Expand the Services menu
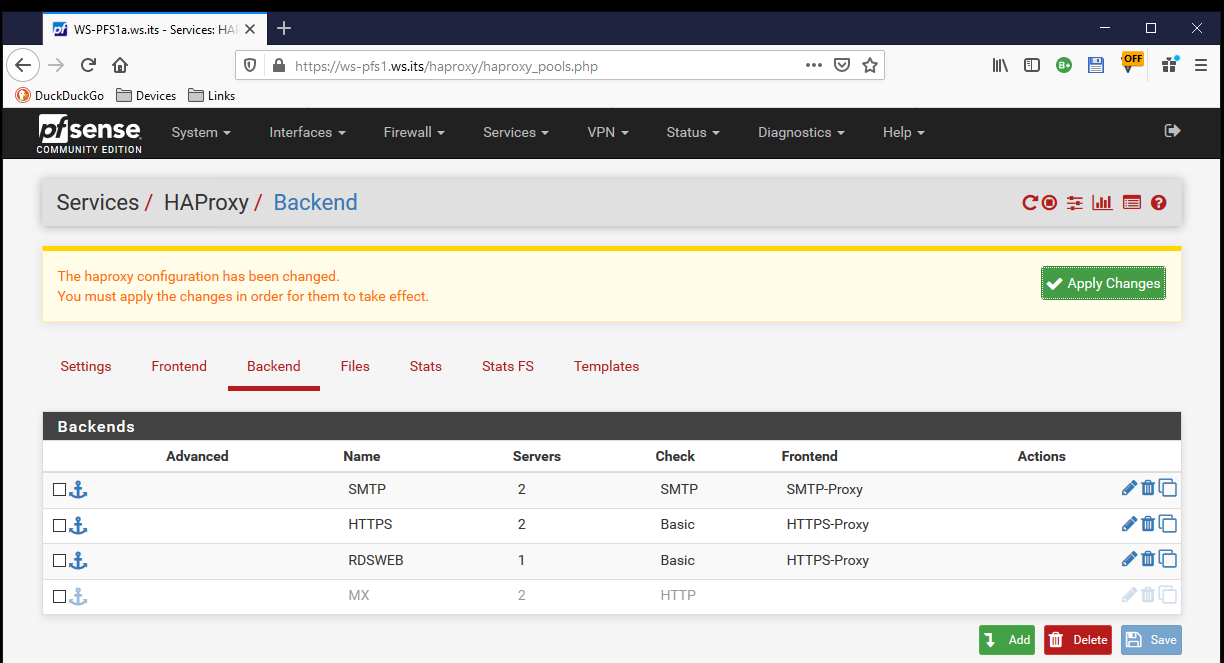The width and height of the screenshot is (1224, 663). point(516,132)
